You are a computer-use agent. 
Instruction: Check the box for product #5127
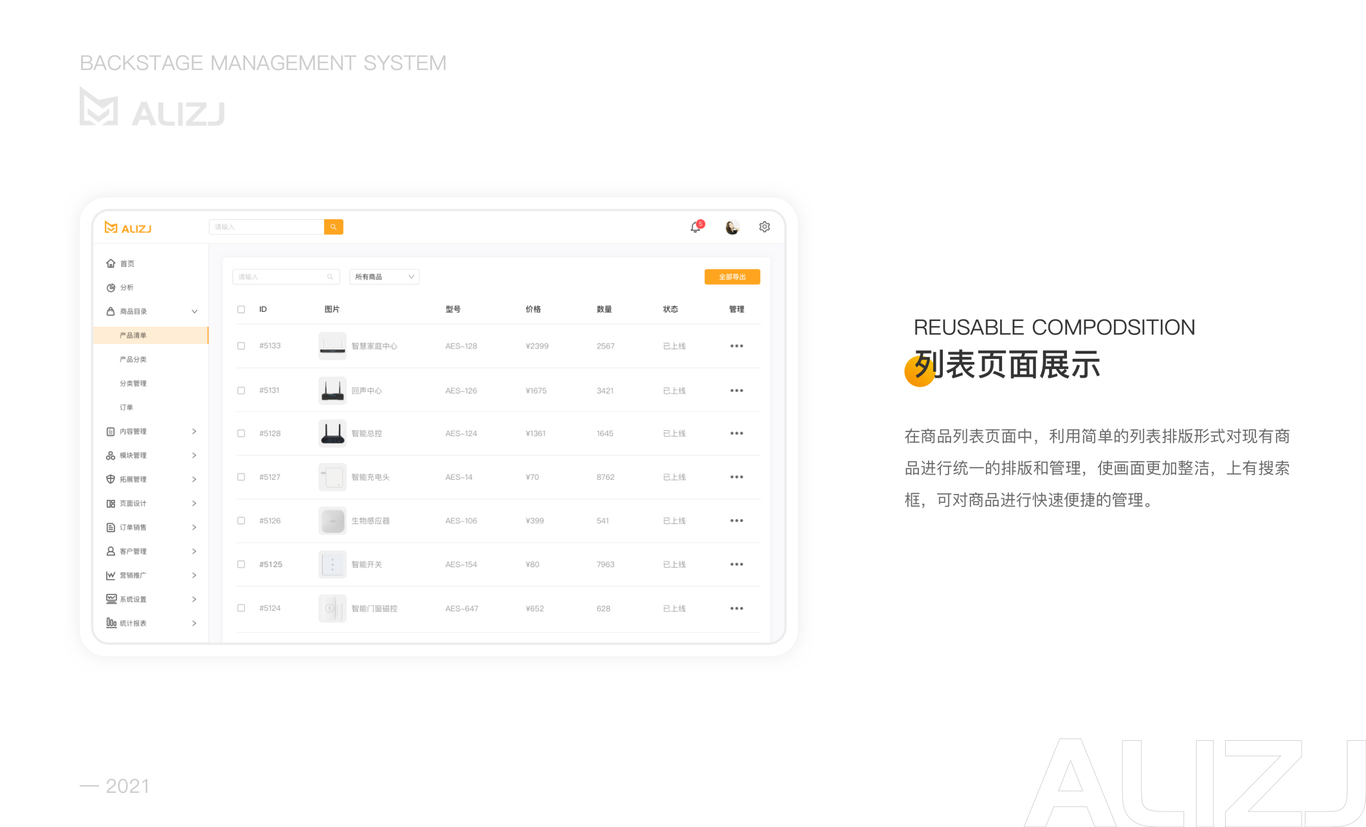pyautogui.click(x=241, y=477)
